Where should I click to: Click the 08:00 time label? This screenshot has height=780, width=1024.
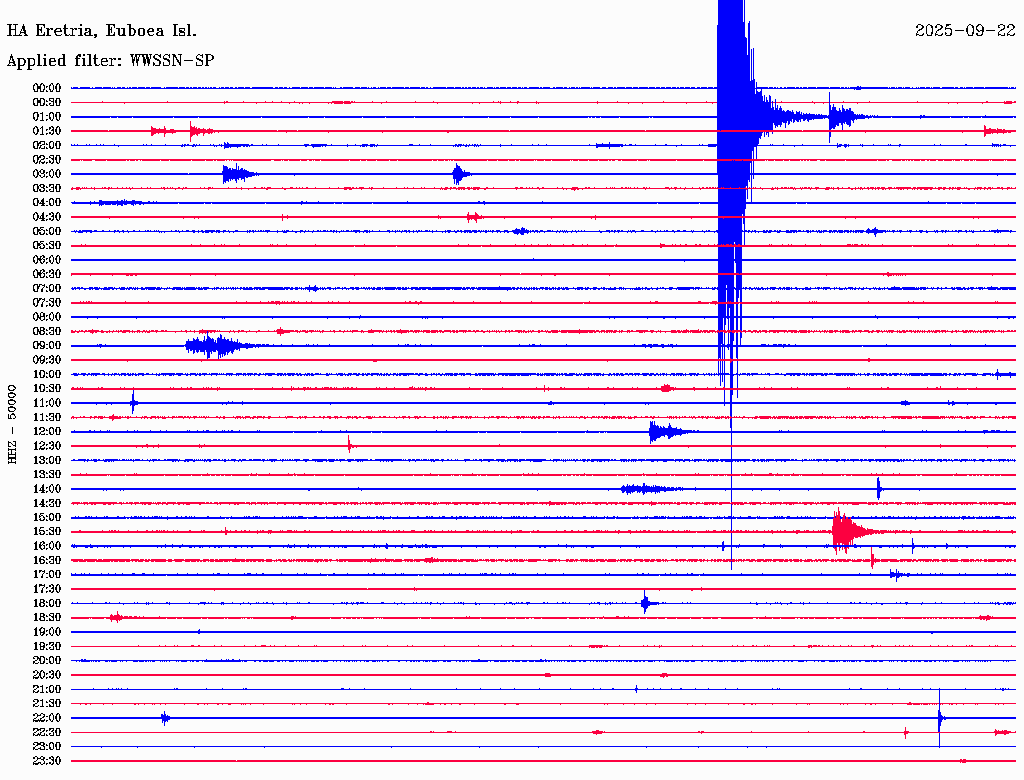point(47,317)
